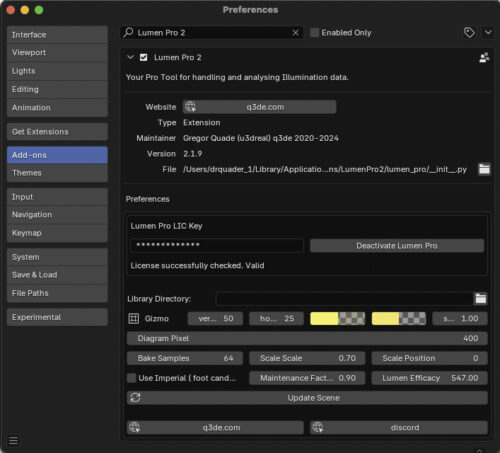Screen dimensions: 500x453
Task: Switch to the Save & Load tab
Action: coord(57,275)
